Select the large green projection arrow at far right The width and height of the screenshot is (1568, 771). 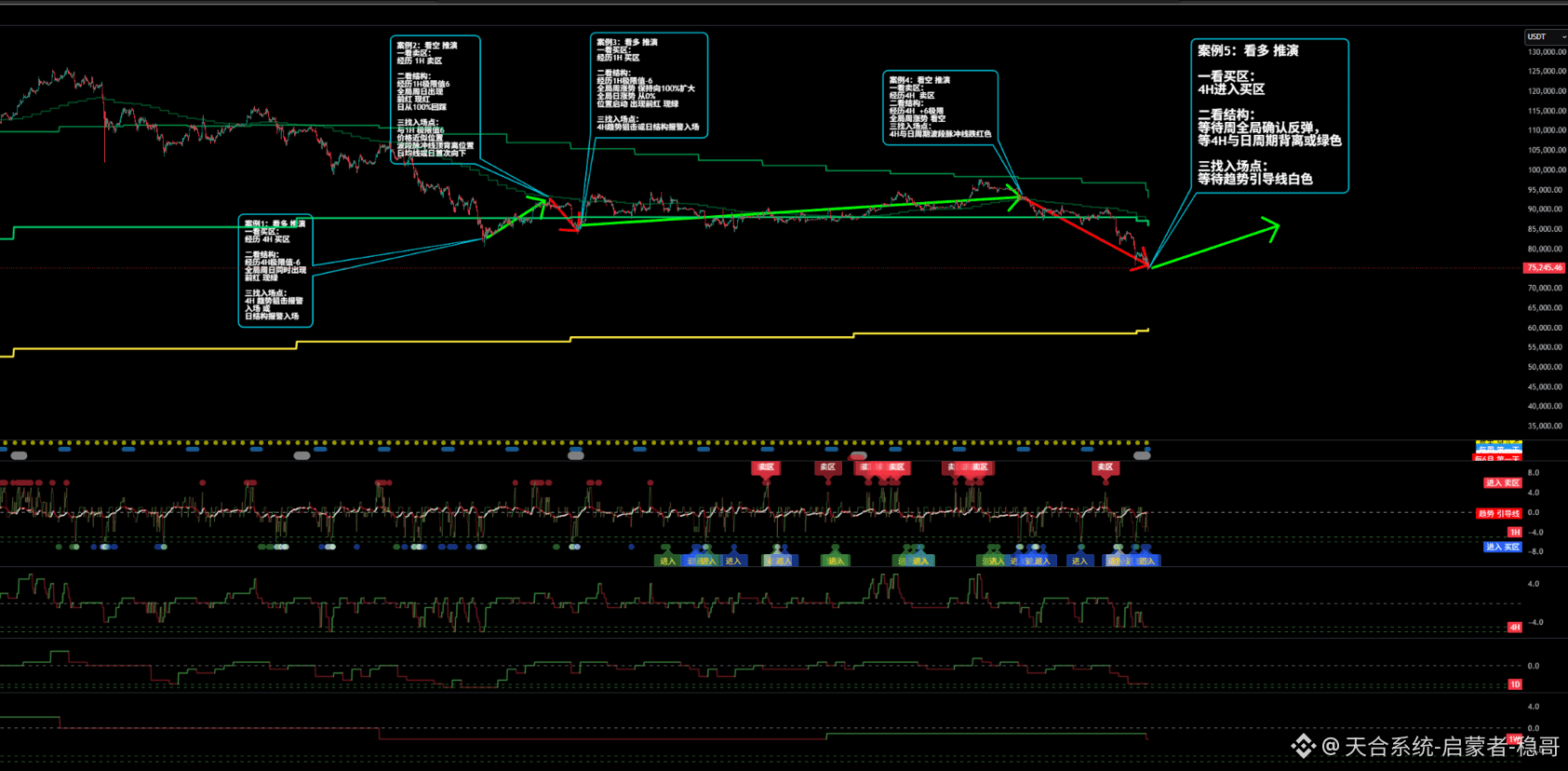(x=1219, y=246)
